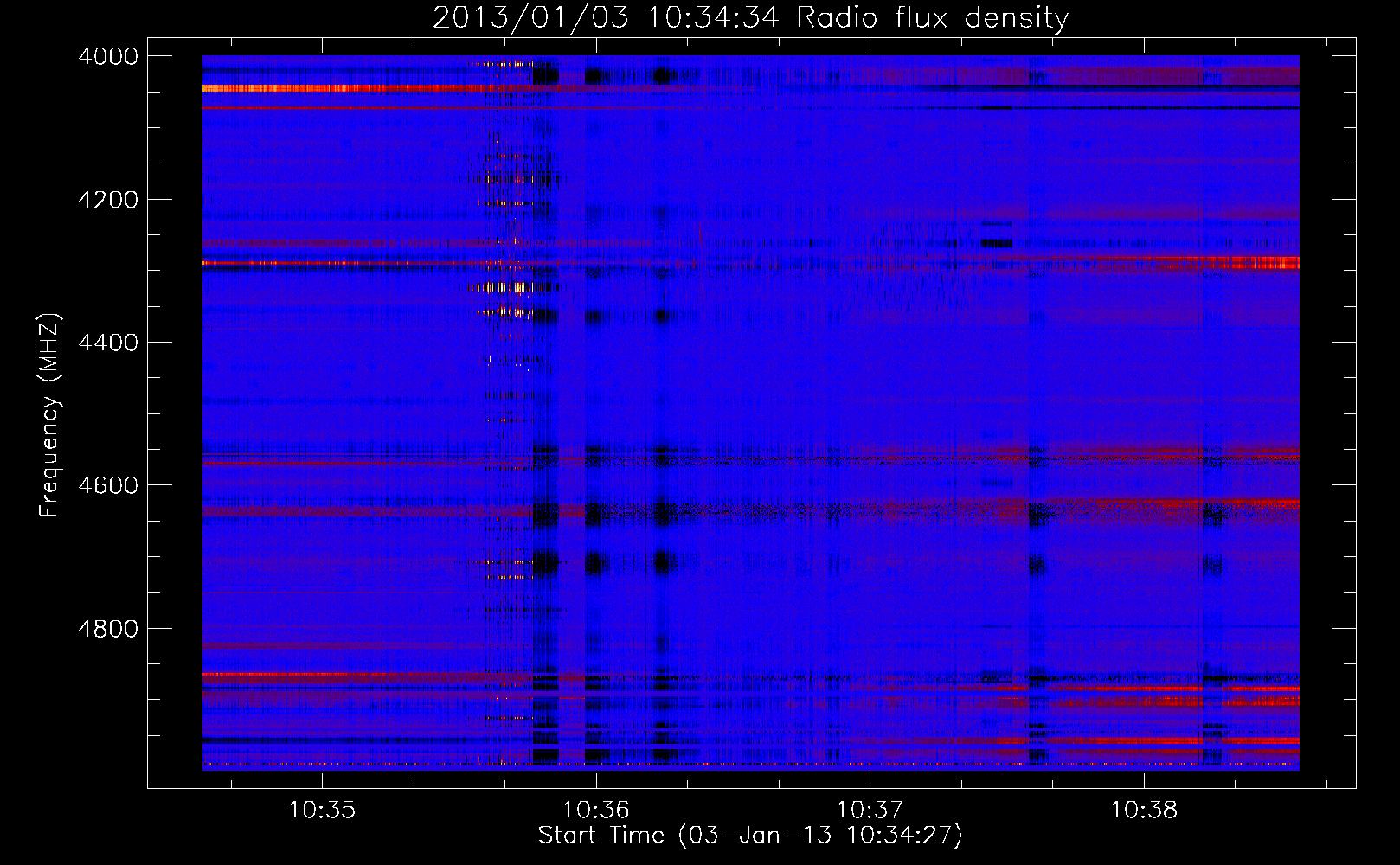1400x865 pixels.
Task: Click the 4400 frequency axis label
Action: 108,343
